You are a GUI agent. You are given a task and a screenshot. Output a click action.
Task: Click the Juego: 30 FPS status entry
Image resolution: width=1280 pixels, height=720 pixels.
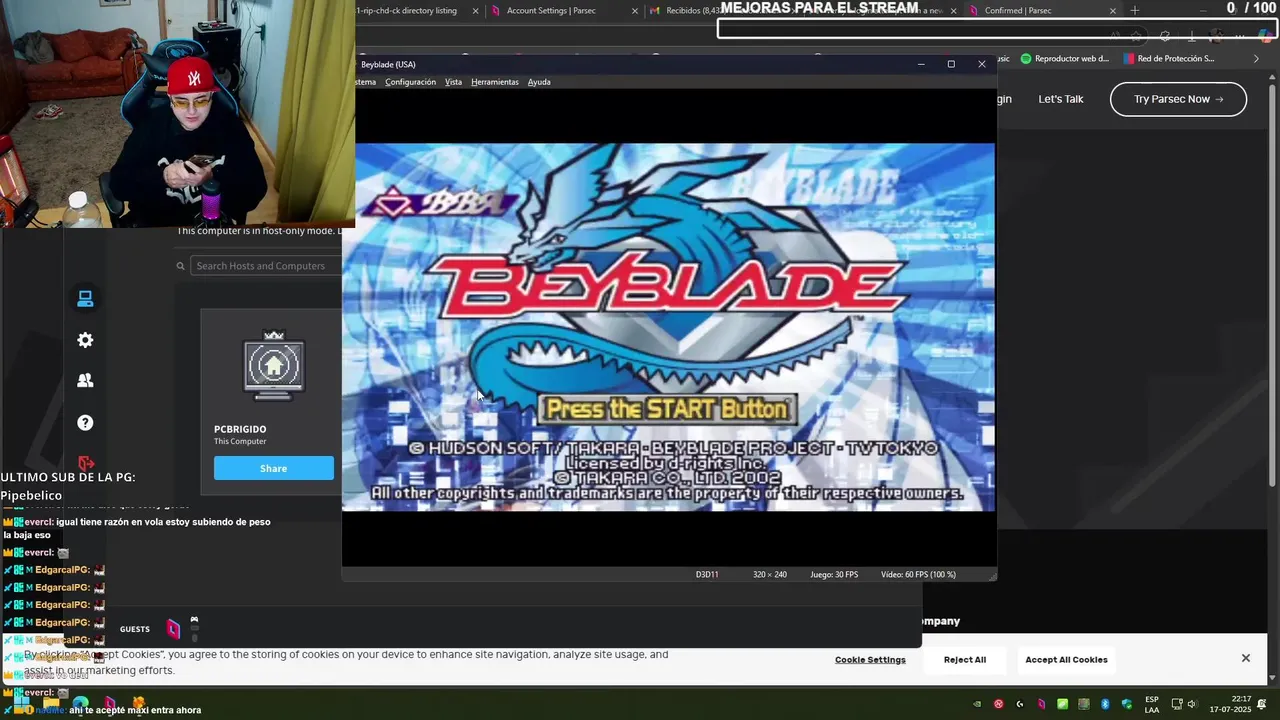tap(834, 575)
